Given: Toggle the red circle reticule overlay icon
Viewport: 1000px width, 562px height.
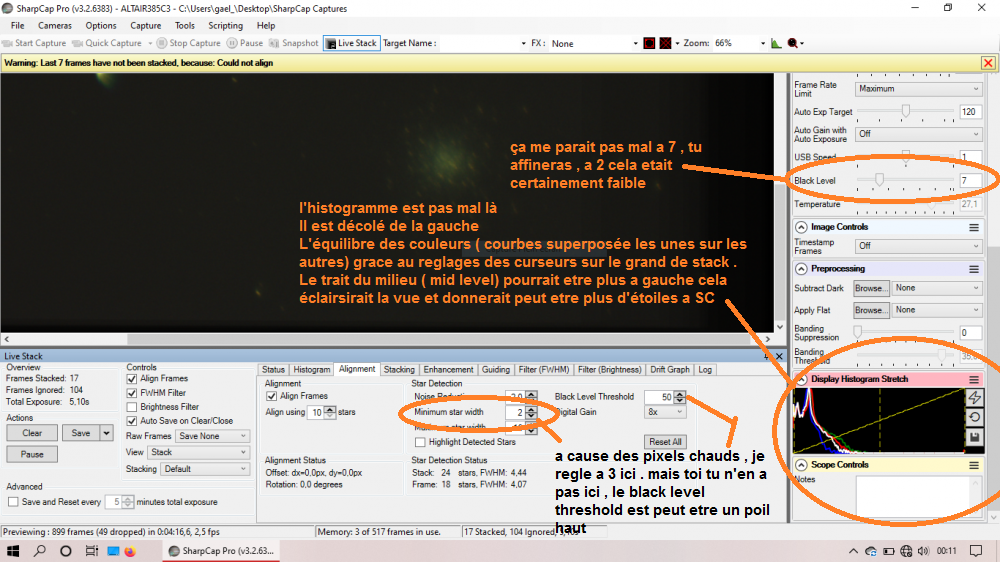Looking at the screenshot, I should pyautogui.click(x=649, y=43).
